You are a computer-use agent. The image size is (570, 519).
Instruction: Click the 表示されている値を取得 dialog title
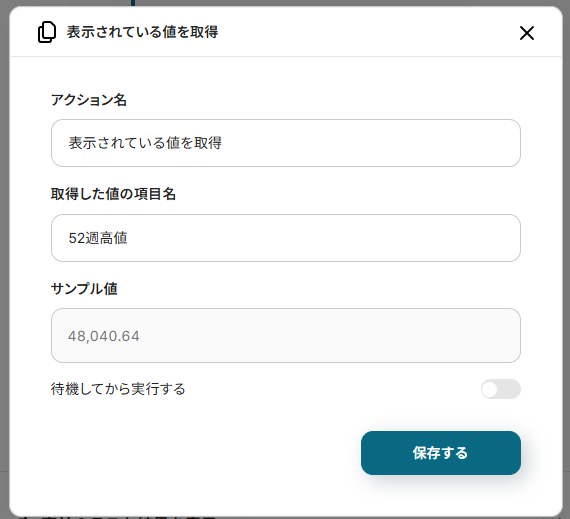(x=142, y=32)
